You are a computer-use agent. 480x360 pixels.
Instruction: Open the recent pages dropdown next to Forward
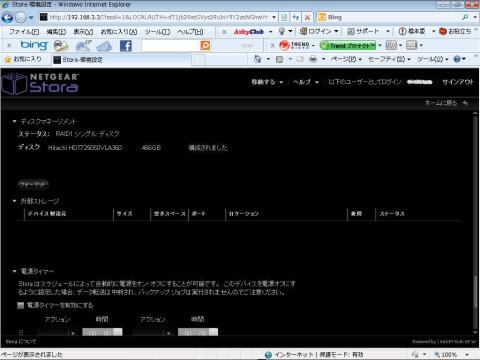point(31,17)
